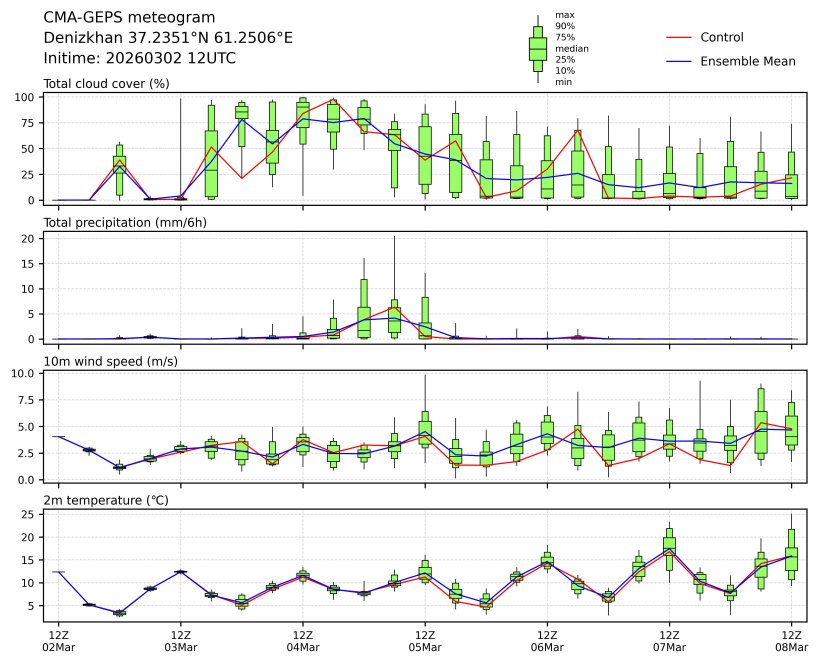Click the 100 tick on cloud cover axis
The image size is (819, 664).
coord(25,97)
